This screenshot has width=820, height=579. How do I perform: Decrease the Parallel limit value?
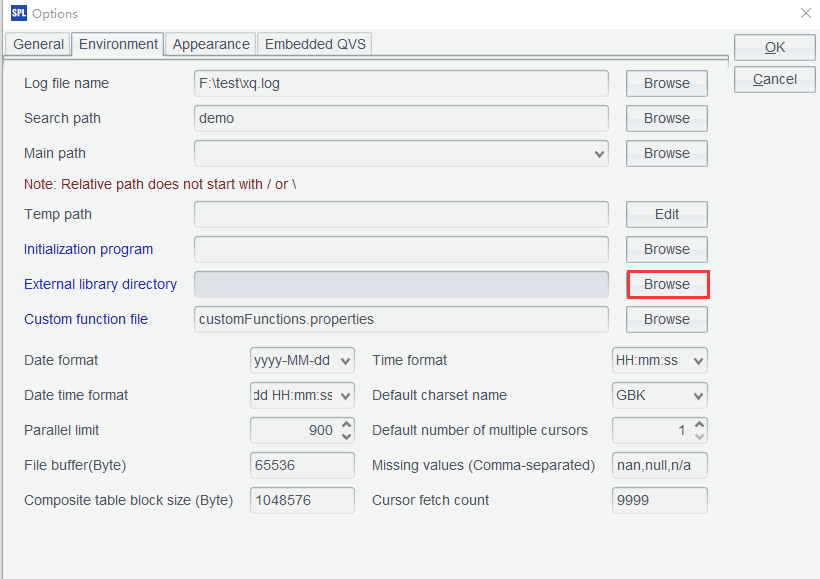pos(347,436)
